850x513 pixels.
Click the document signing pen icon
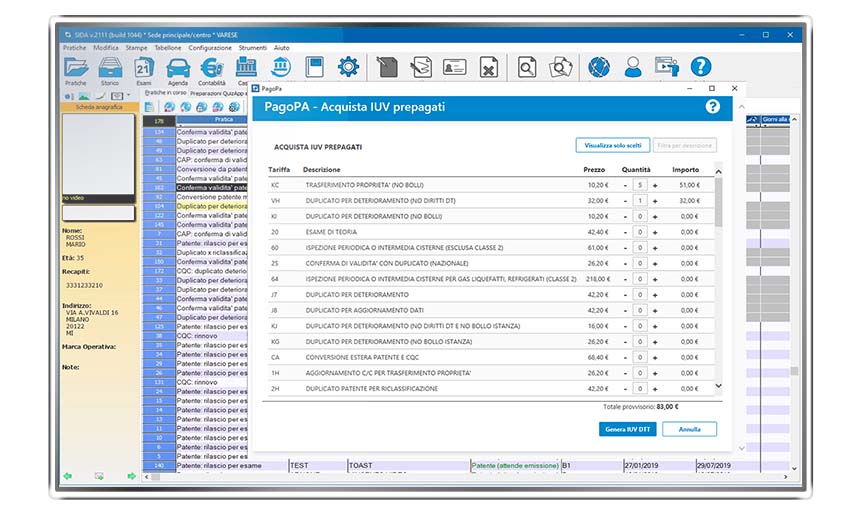coord(421,68)
